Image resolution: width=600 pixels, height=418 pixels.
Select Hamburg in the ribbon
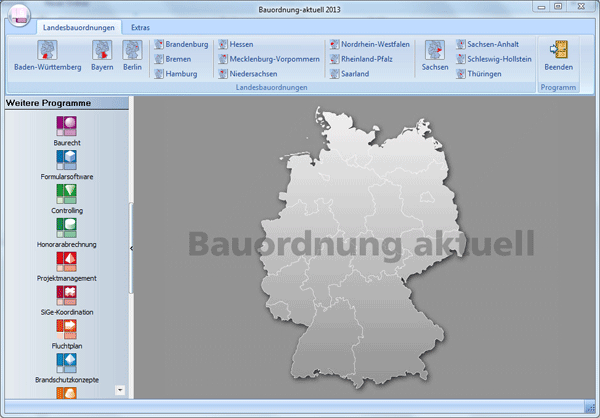point(176,73)
